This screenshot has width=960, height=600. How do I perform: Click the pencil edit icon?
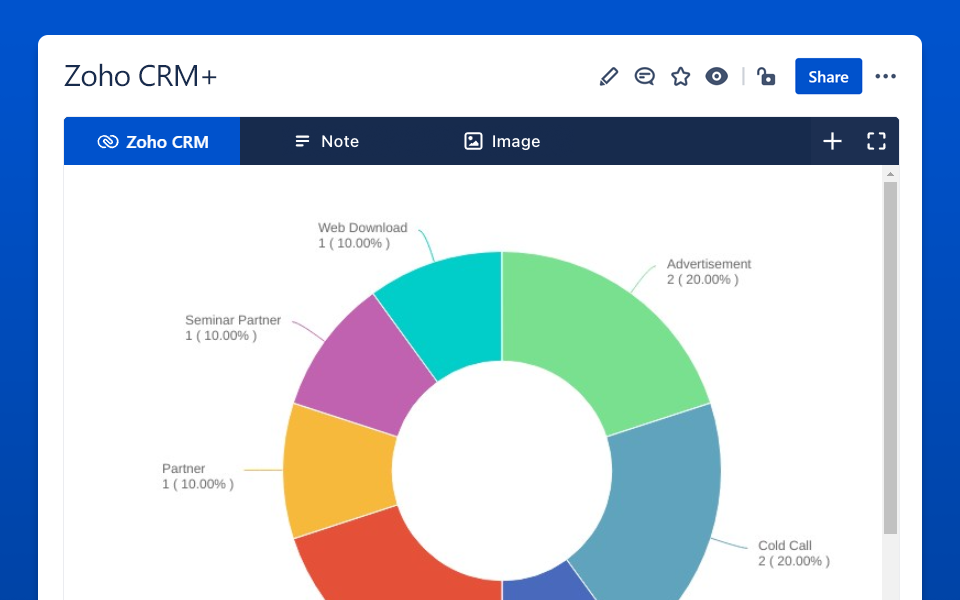pyautogui.click(x=609, y=77)
